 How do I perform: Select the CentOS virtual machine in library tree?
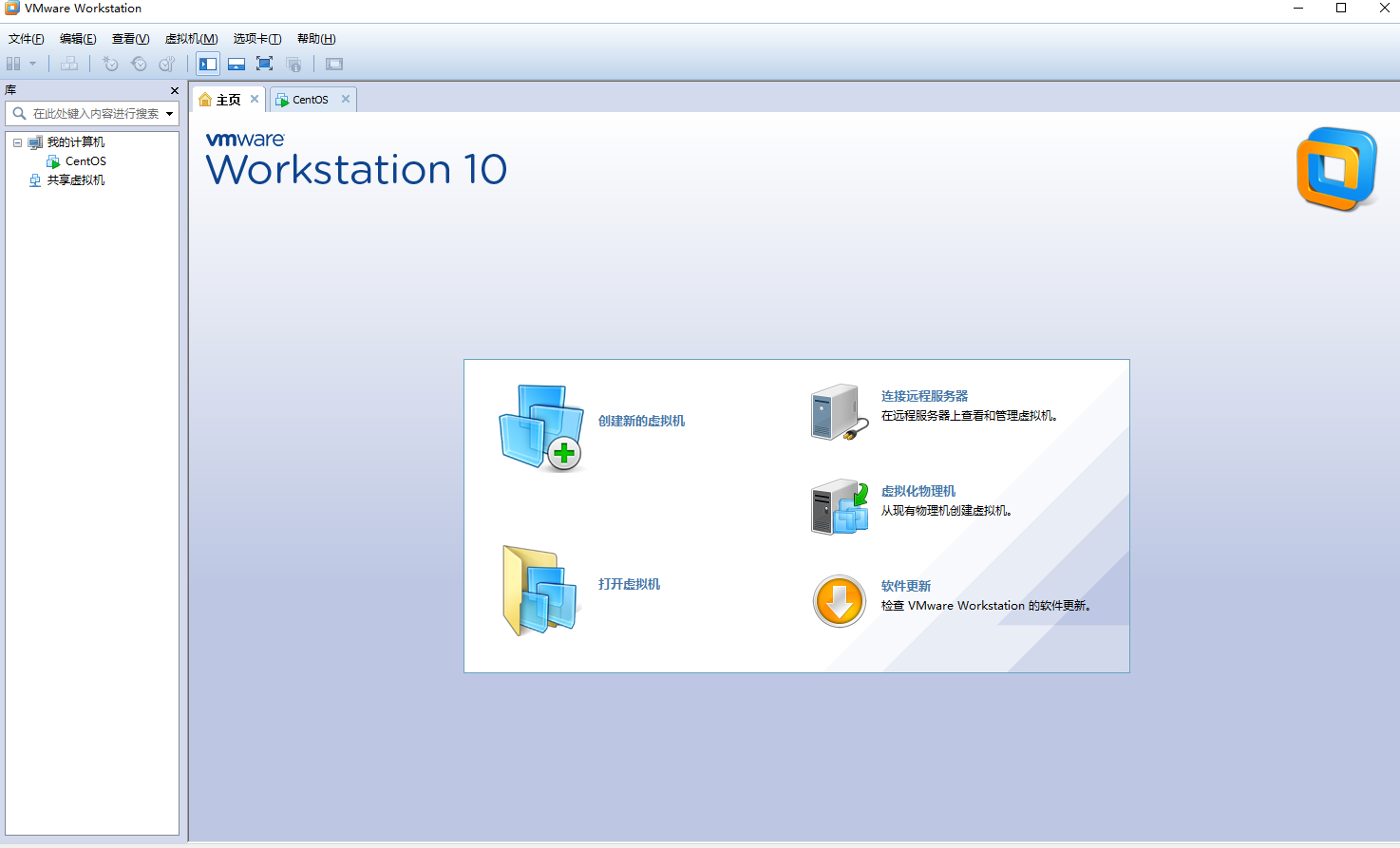(x=85, y=161)
